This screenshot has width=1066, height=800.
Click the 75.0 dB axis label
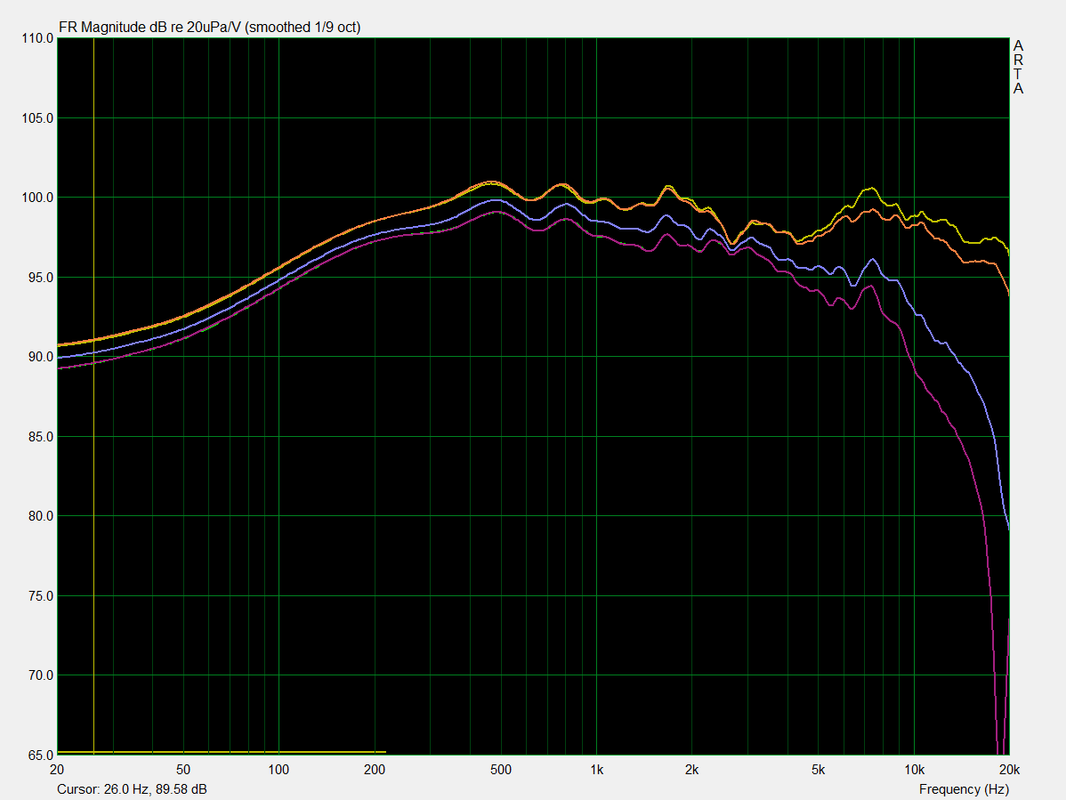click(40, 596)
